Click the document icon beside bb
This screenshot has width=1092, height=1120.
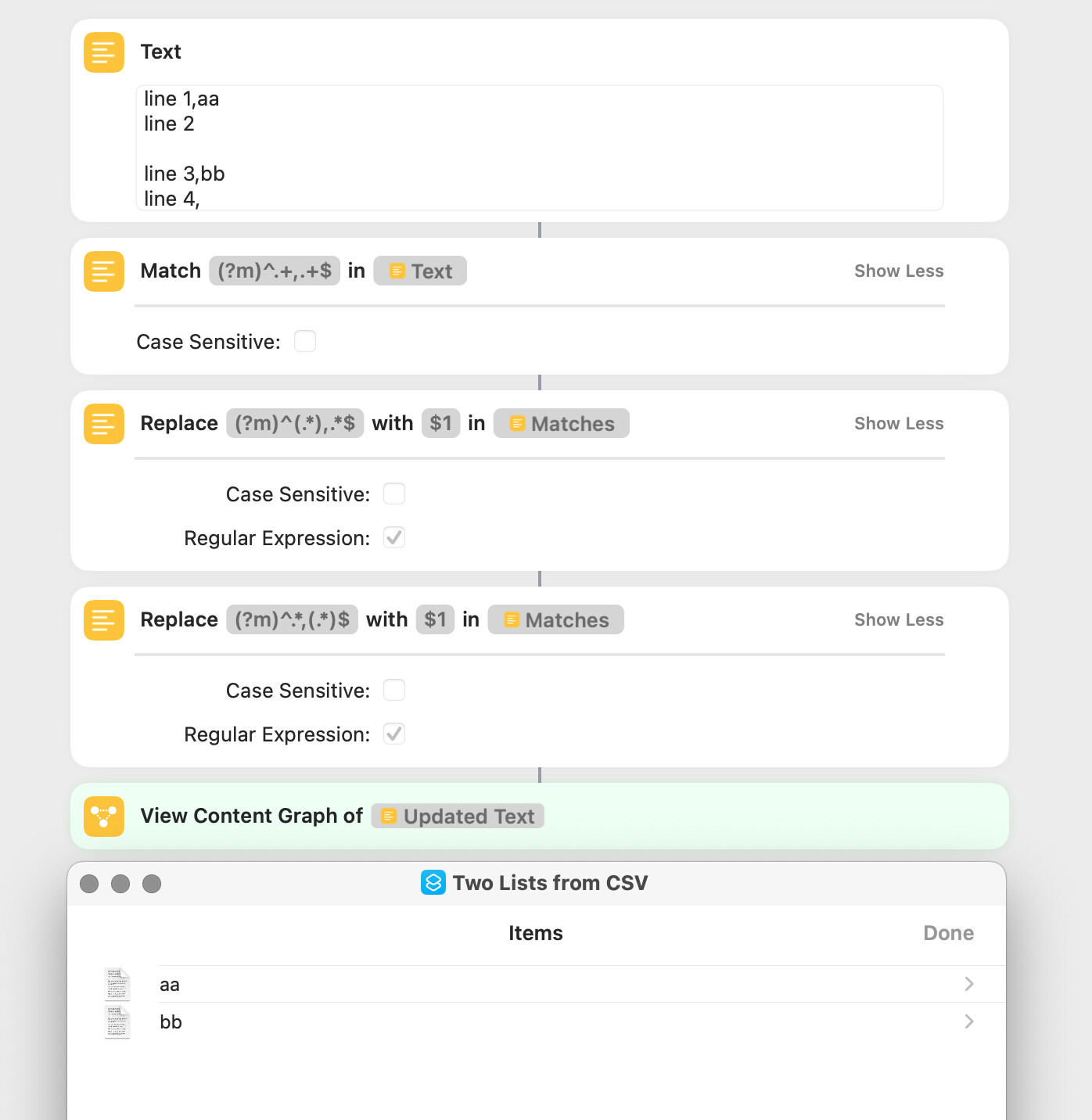click(117, 1022)
